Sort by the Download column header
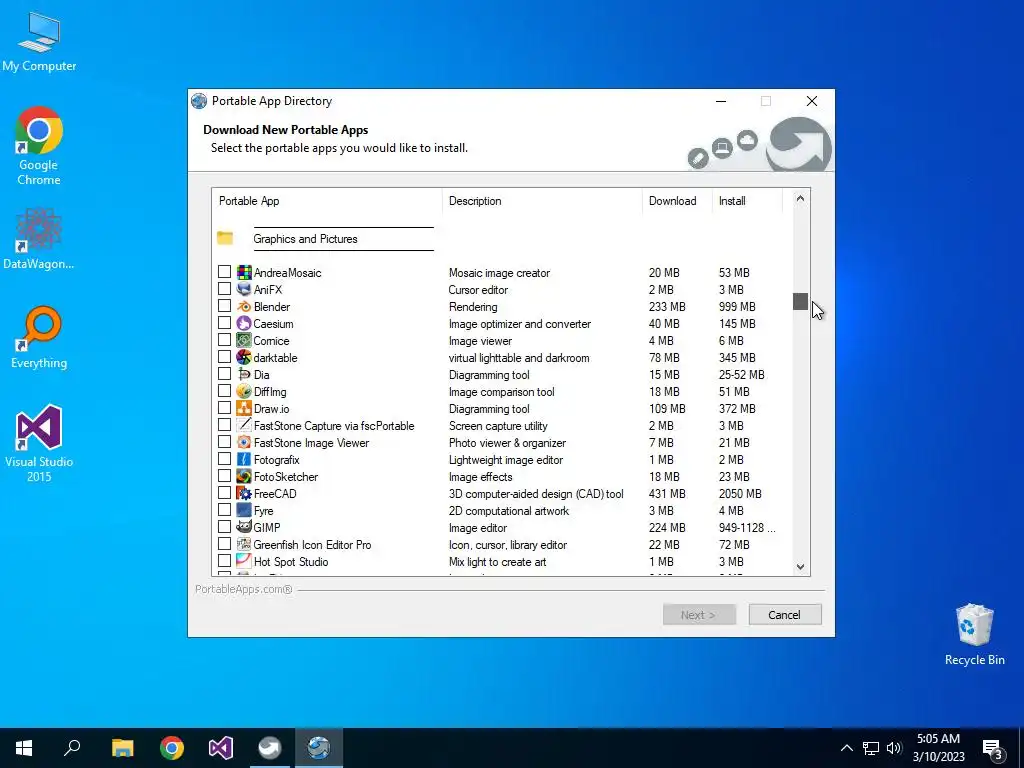The height and width of the screenshot is (768, 1024). tap(677, 201)
